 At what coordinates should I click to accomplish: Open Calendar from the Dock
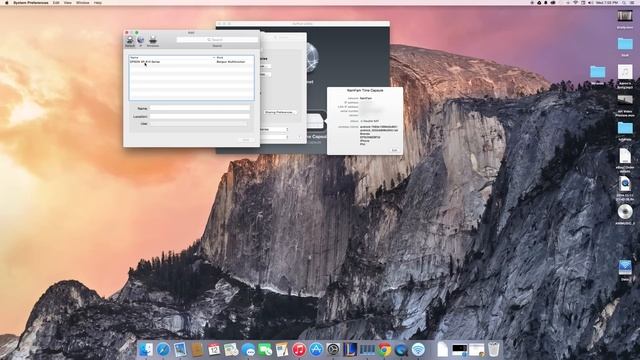(214, 350)
